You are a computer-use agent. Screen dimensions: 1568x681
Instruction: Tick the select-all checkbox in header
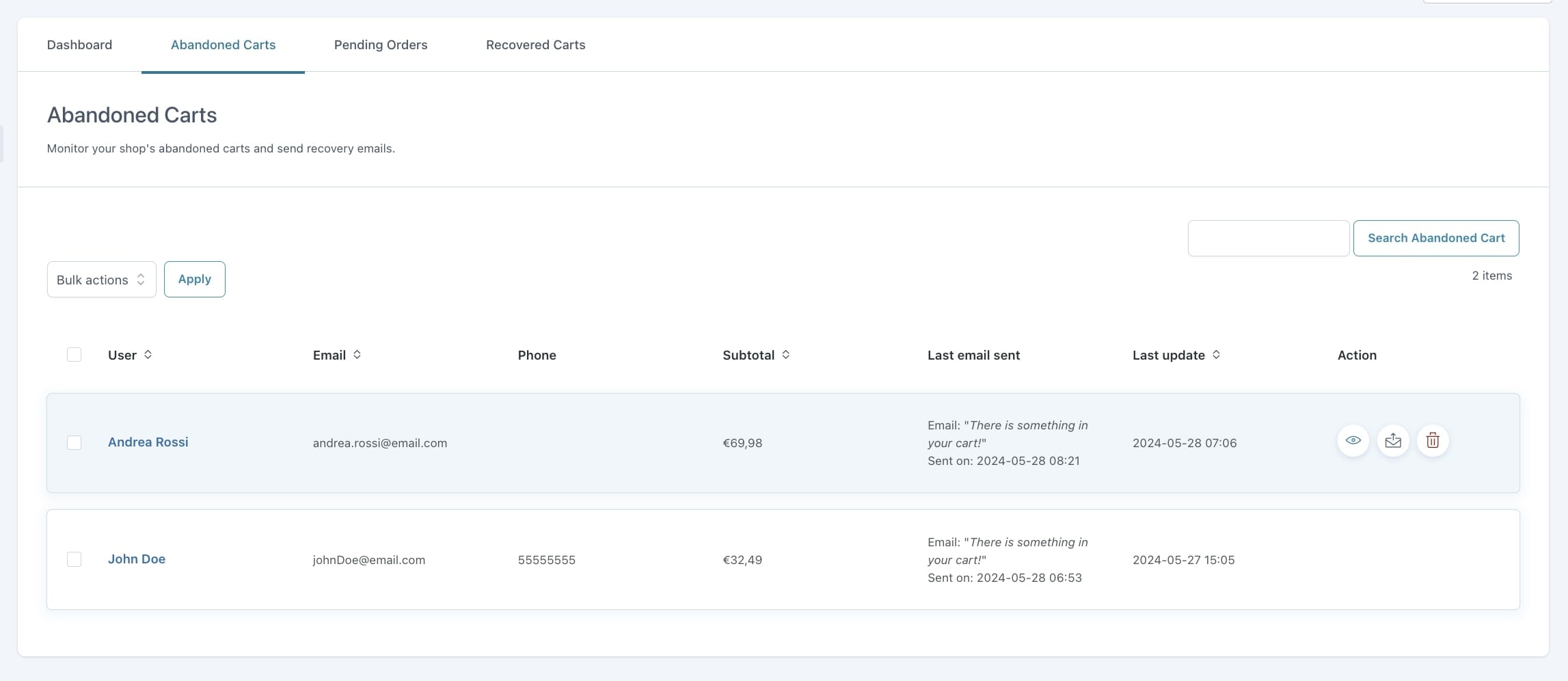click(75, 355)
